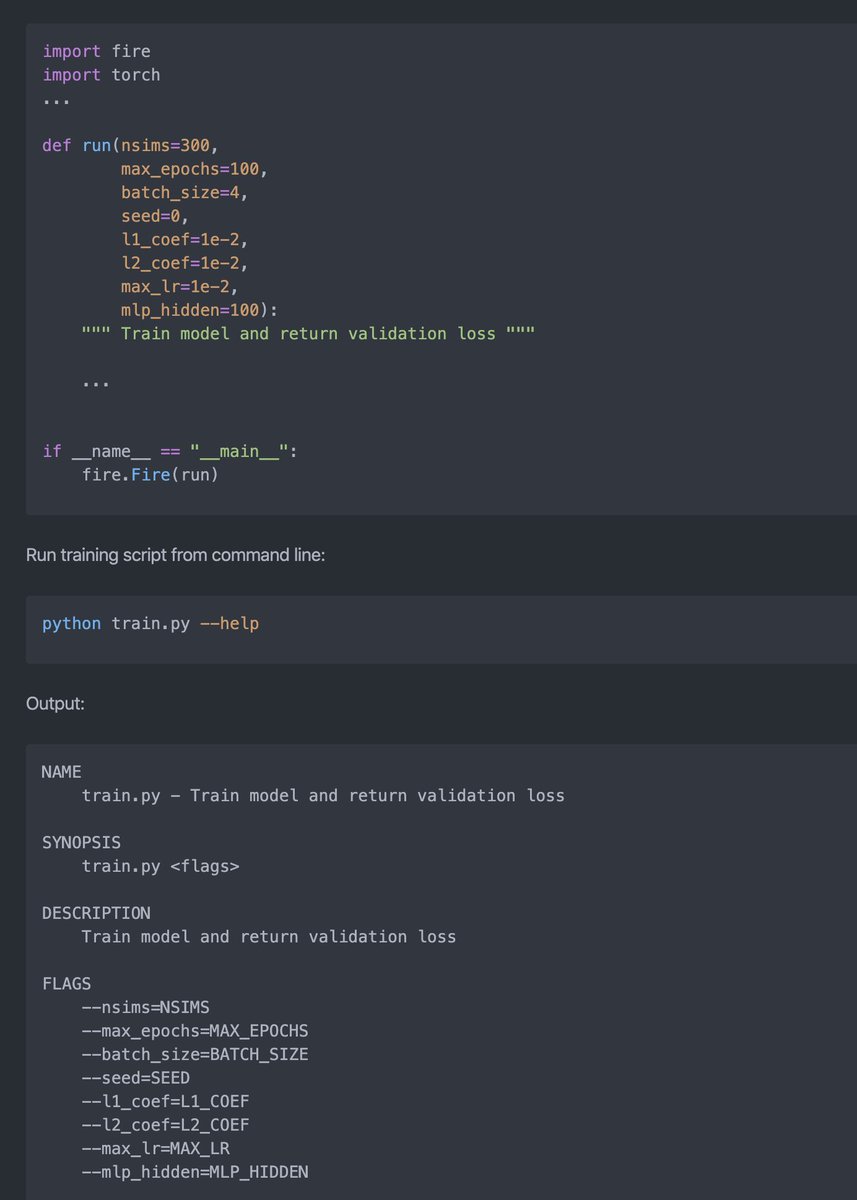Click the 'SYNOPSIS' heading
This screenshot has height=1200, width=857.
(x=81, y=843)
